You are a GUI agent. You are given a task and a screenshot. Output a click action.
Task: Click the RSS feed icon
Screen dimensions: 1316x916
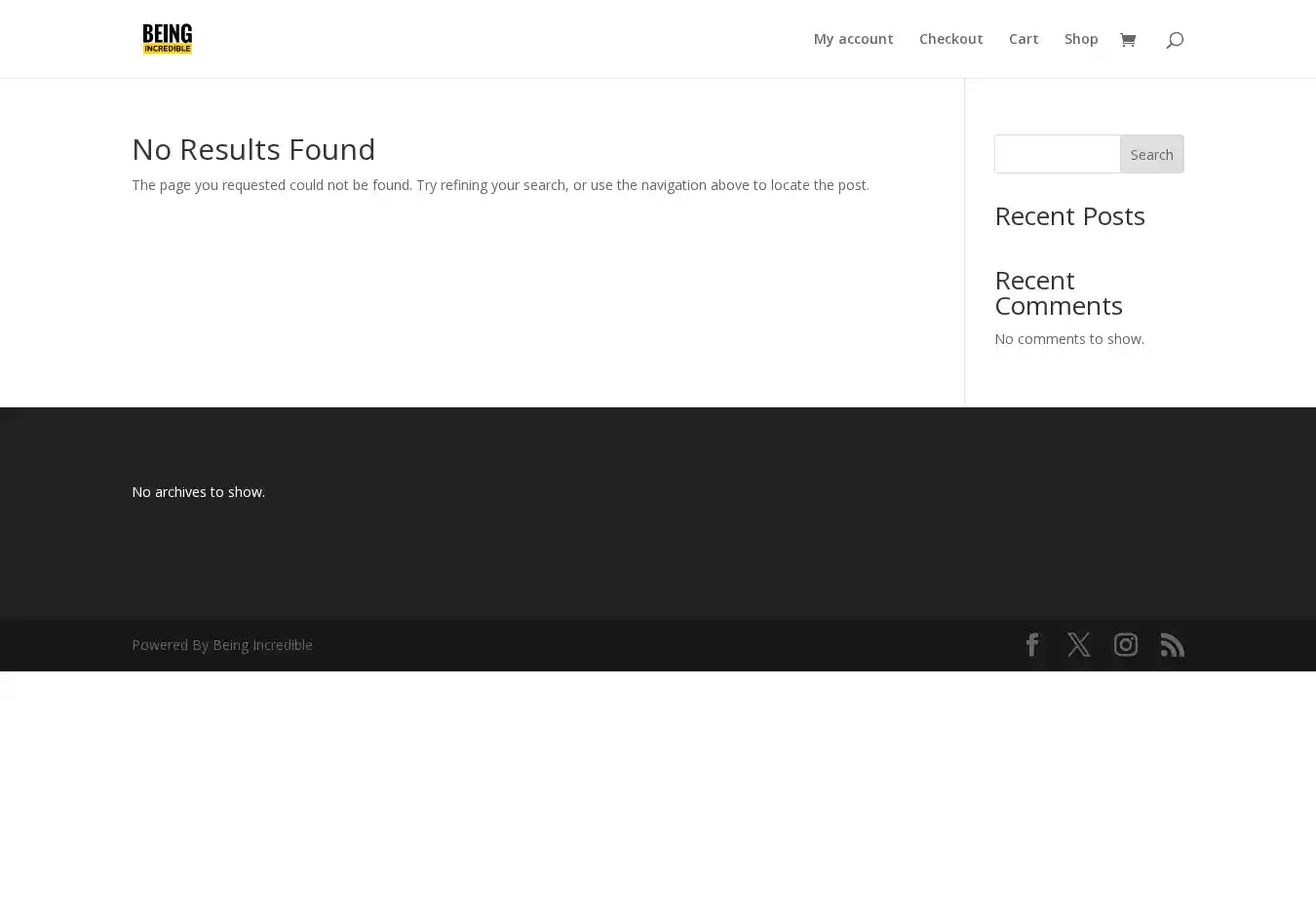(1172, 645)
